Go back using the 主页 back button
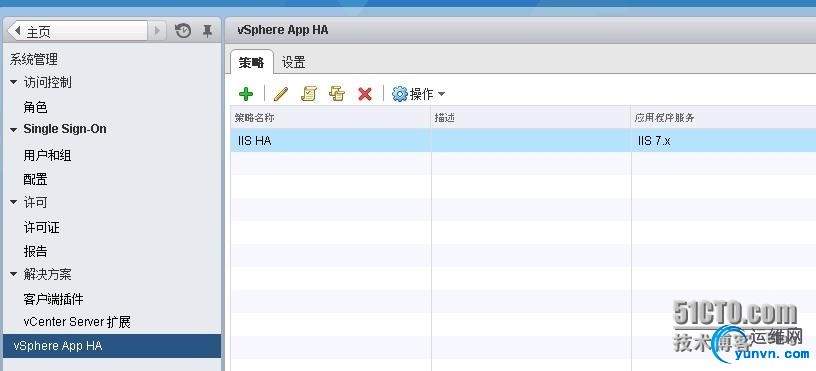 click(x=78, y=31)
